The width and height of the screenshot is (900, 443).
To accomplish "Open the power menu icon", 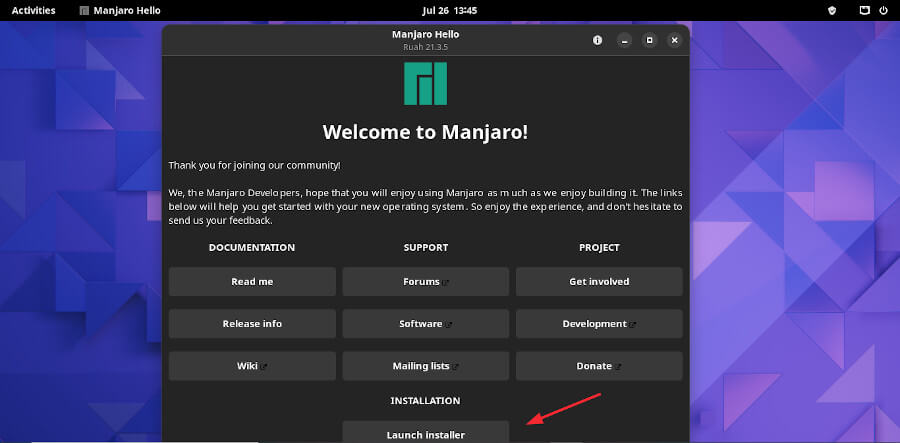I will (883, 10).
